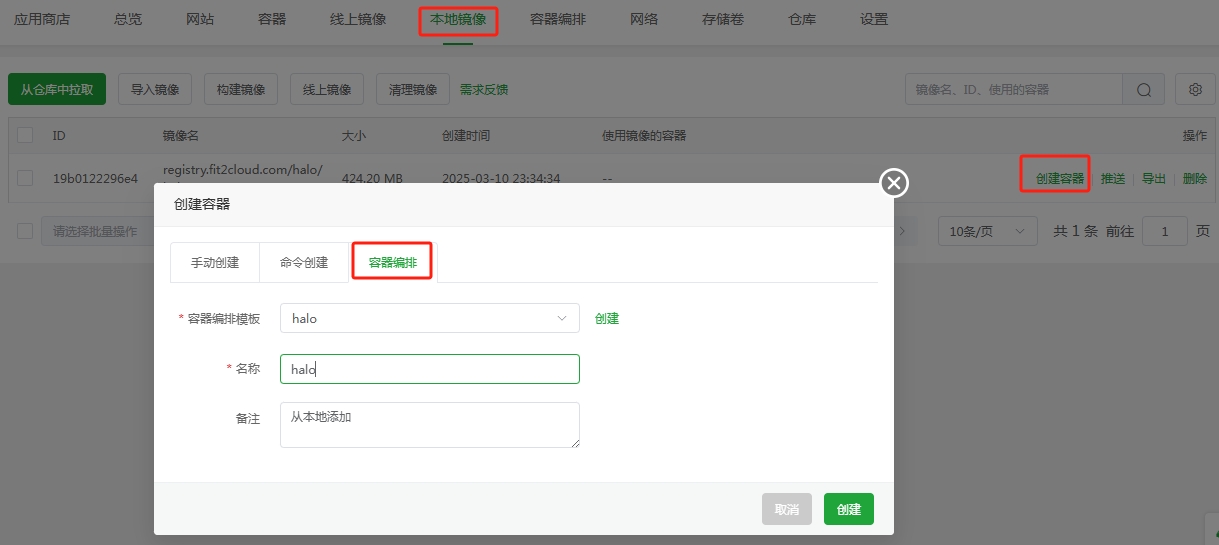1219x545 pixels.
Task: Click into the 备注 textarea
Action: click(x=429, y=425)
